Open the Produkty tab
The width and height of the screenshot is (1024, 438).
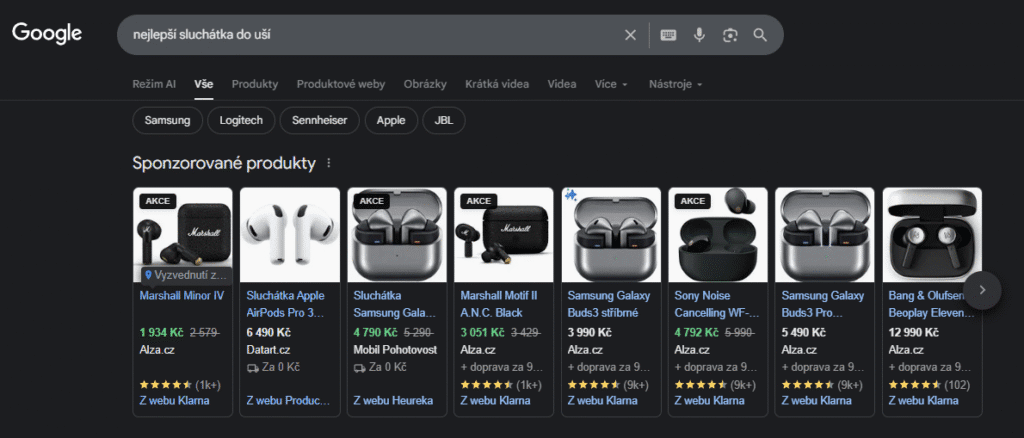pyautogui.click(x=255, y=84)
